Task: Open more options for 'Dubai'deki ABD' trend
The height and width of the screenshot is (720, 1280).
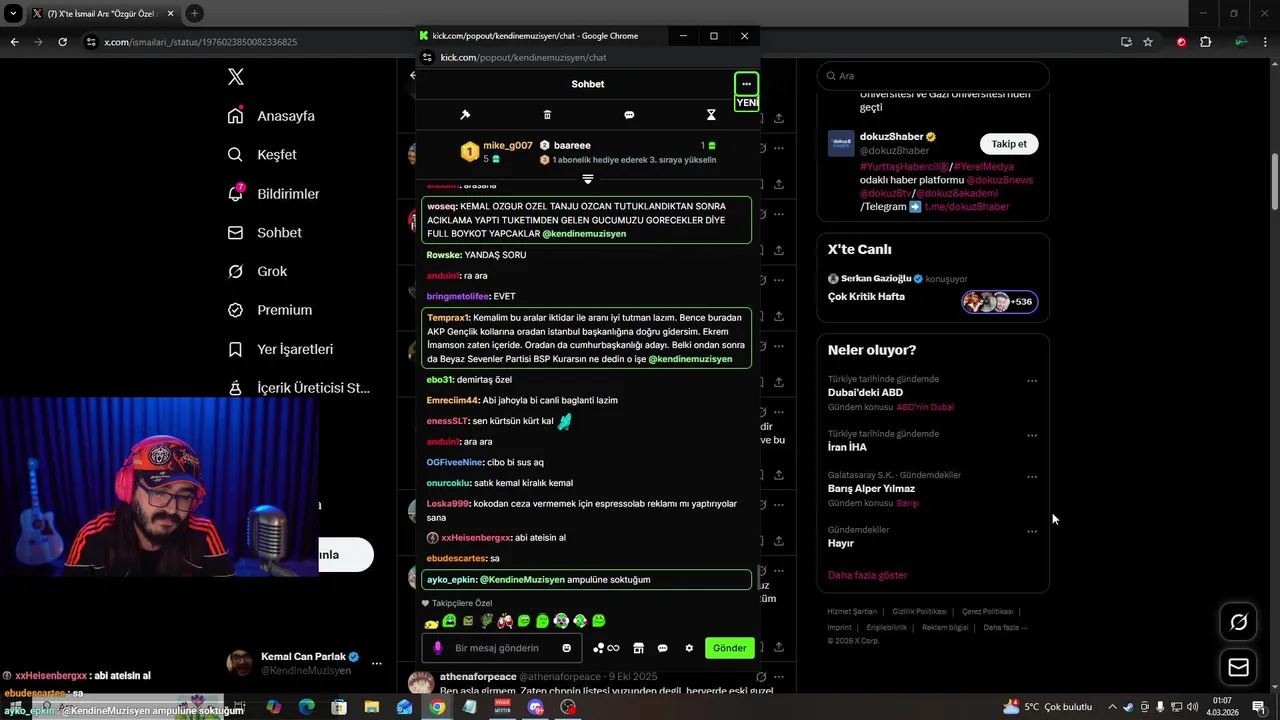Action: [x=1032, y=381]
